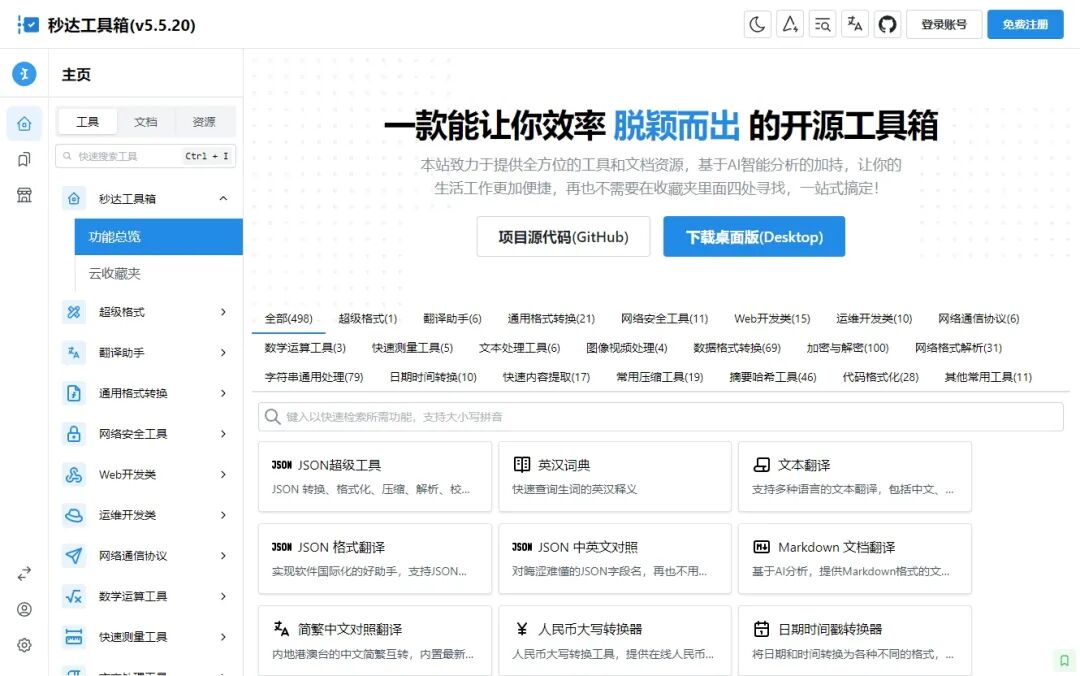Expand the 超级格式 sidebar group

click(145, 312)
